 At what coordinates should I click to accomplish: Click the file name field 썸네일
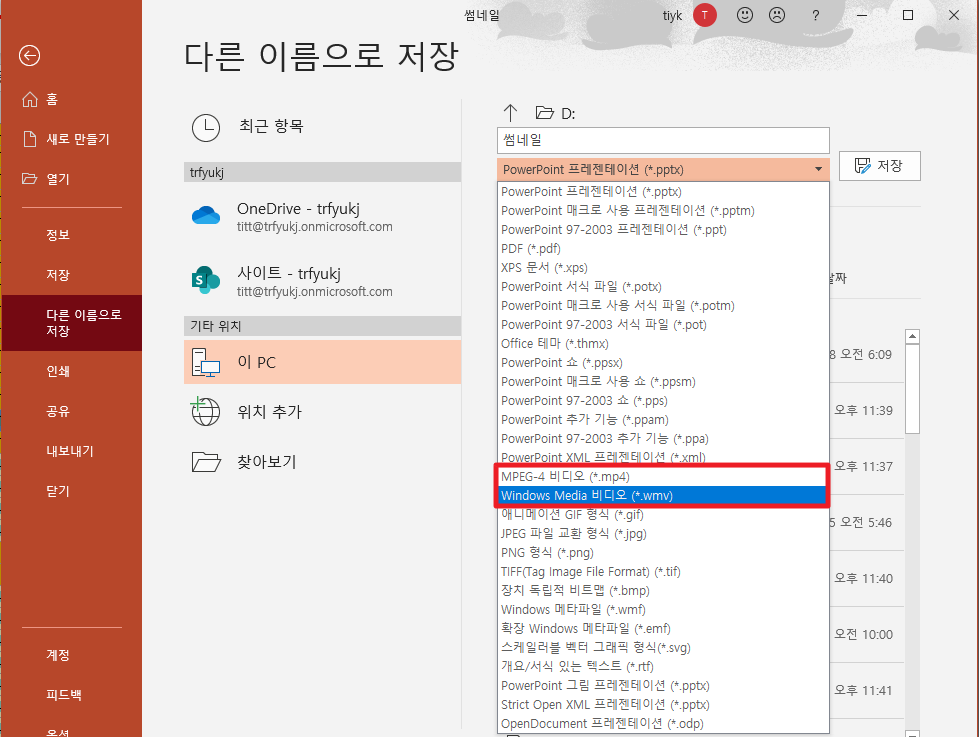(x=663, y=140)
